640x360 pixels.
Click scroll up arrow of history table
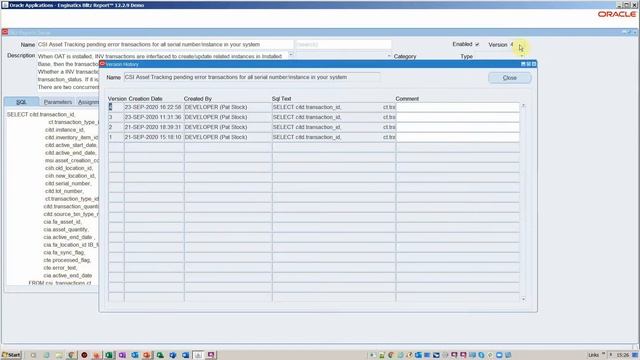coord(523,106)
